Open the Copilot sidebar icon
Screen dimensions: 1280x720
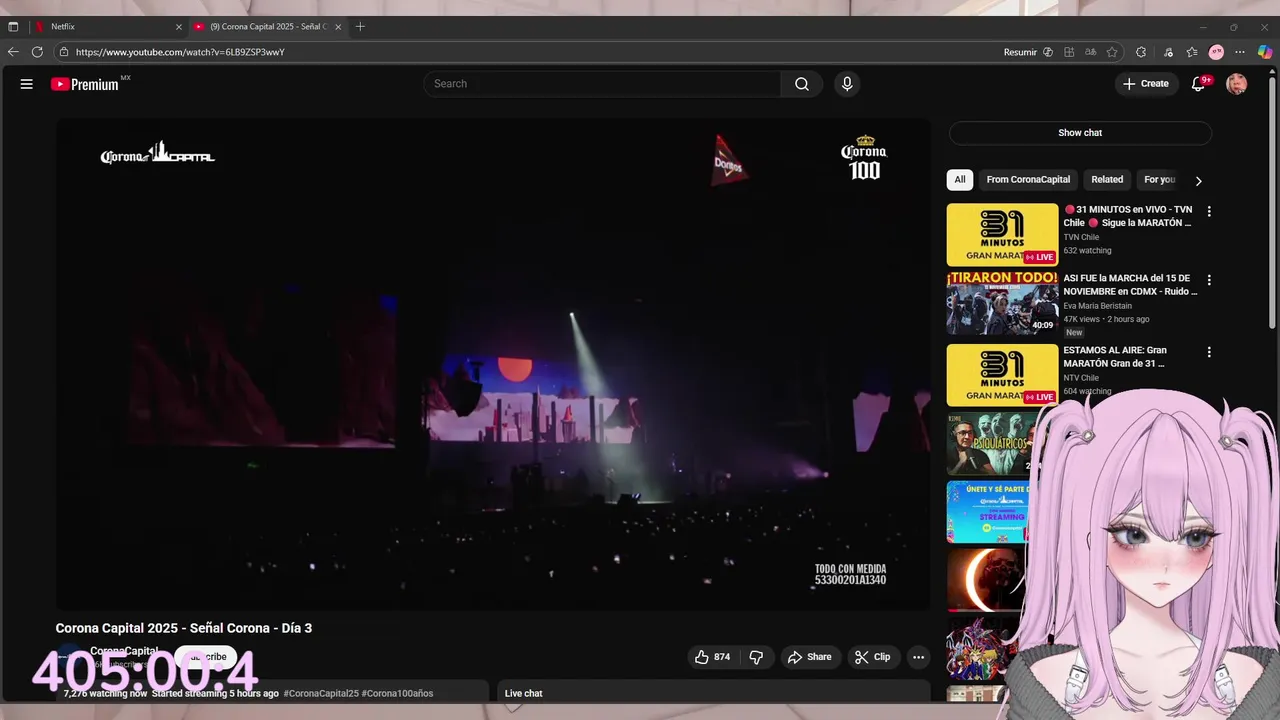coord(1264,52)
